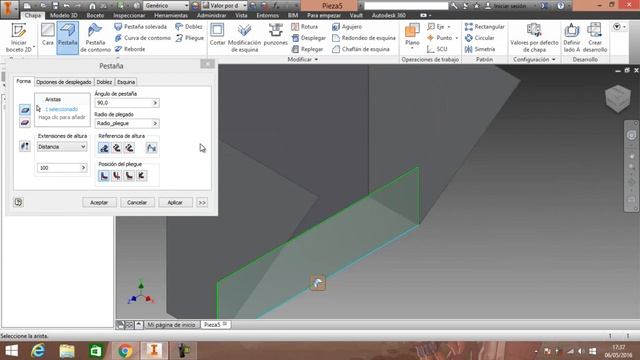
Task: Open Mi página de inicio document tab
Action: click(x=171, y=325)
